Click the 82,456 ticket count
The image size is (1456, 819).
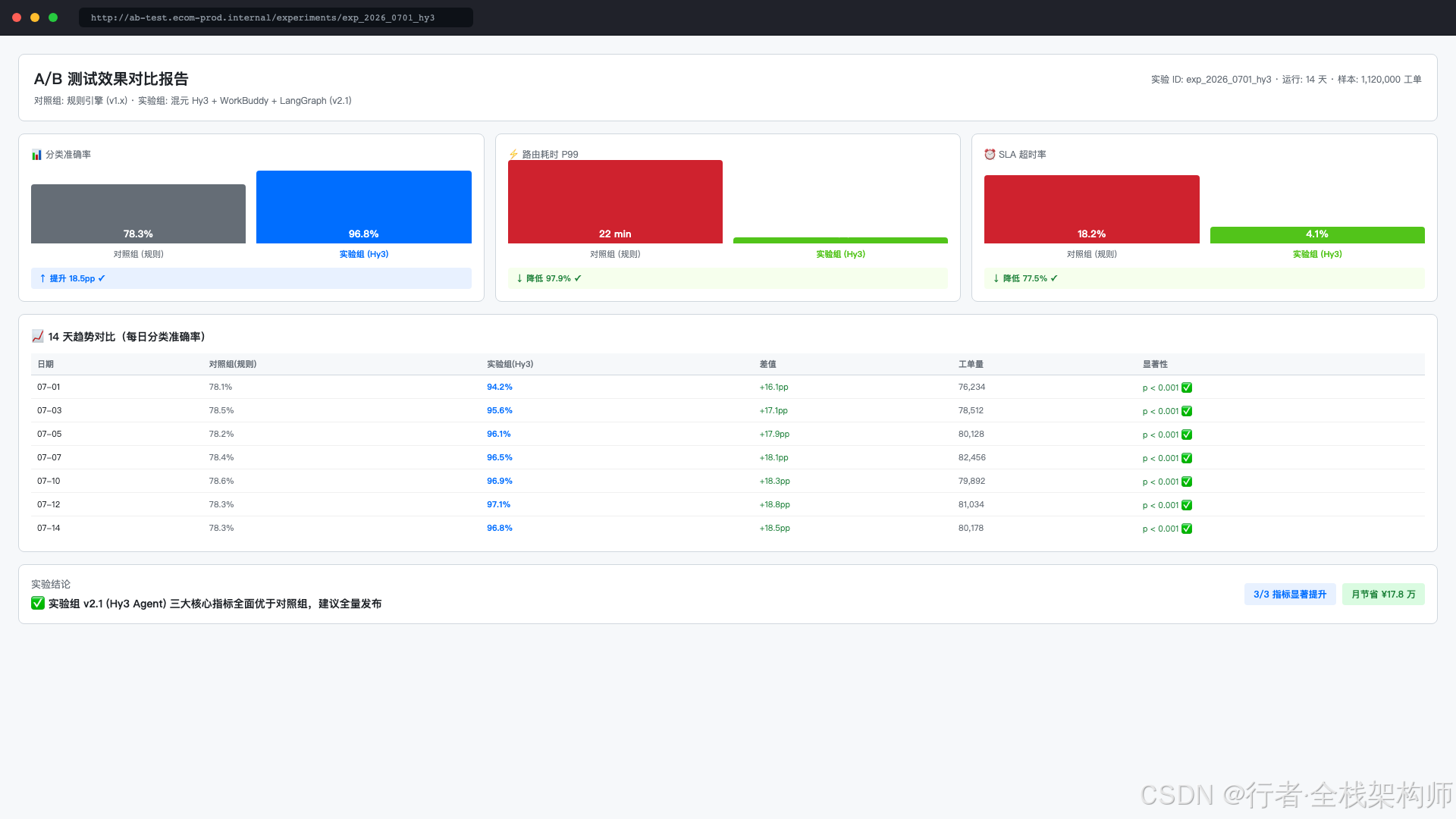tap(971, 457)
